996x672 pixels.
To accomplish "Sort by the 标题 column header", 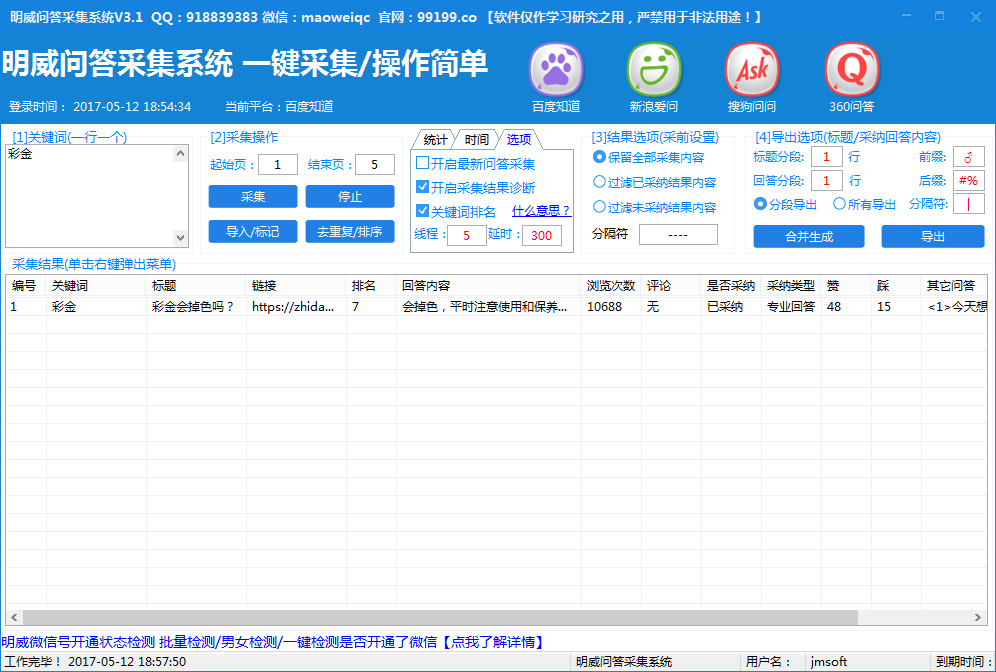I will point(196,286).
